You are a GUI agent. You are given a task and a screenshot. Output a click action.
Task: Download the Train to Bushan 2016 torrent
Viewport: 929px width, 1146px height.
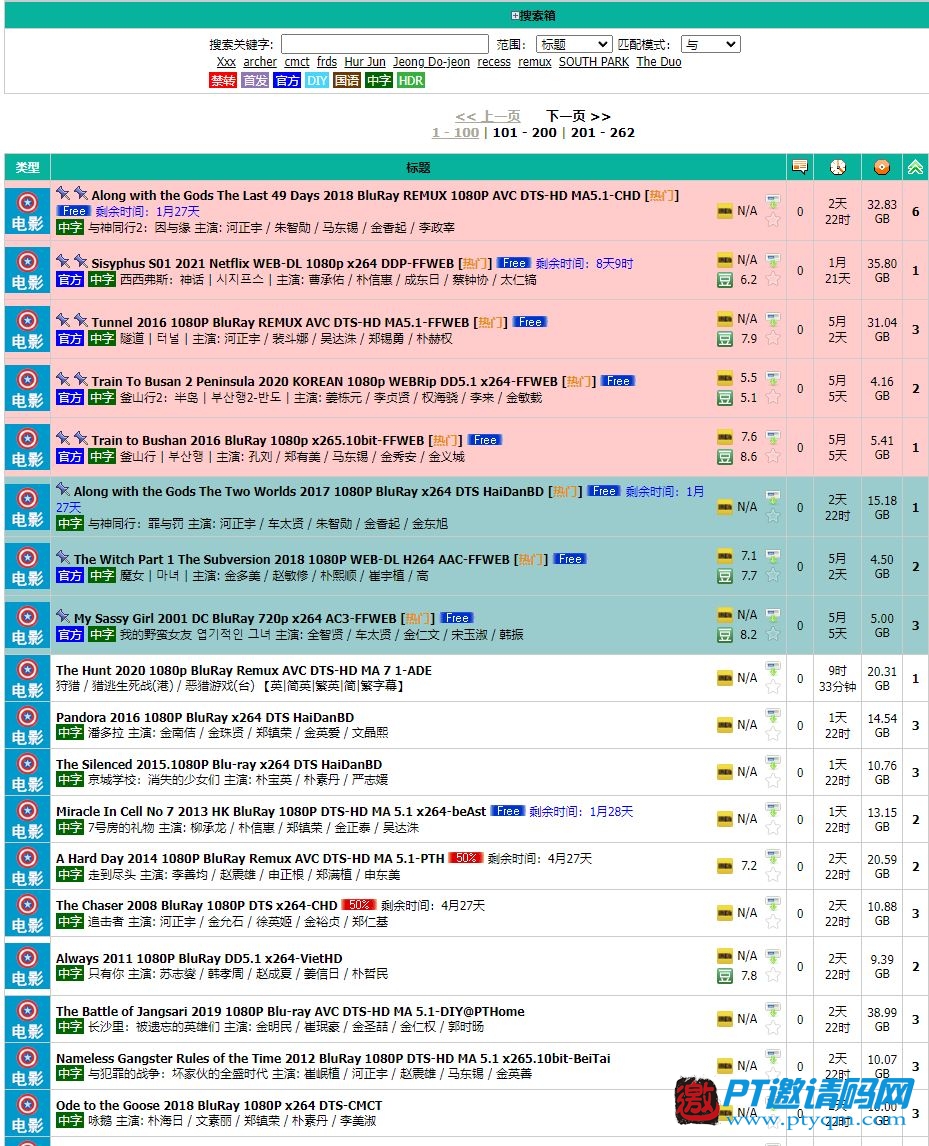pos(773,437)
